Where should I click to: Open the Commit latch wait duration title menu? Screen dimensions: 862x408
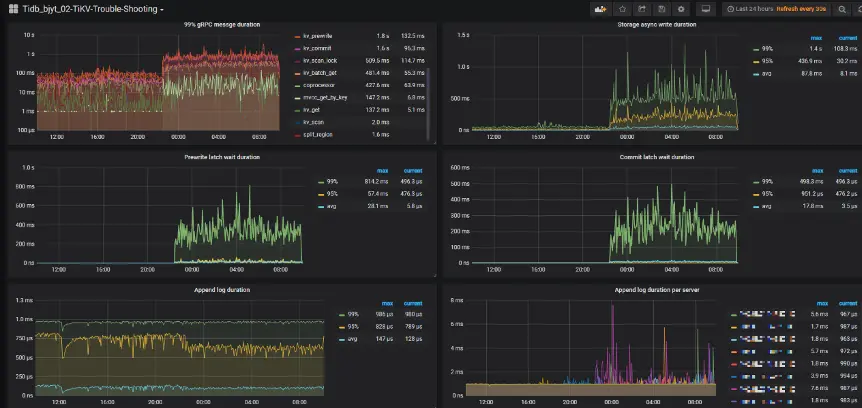pos(656,157)
